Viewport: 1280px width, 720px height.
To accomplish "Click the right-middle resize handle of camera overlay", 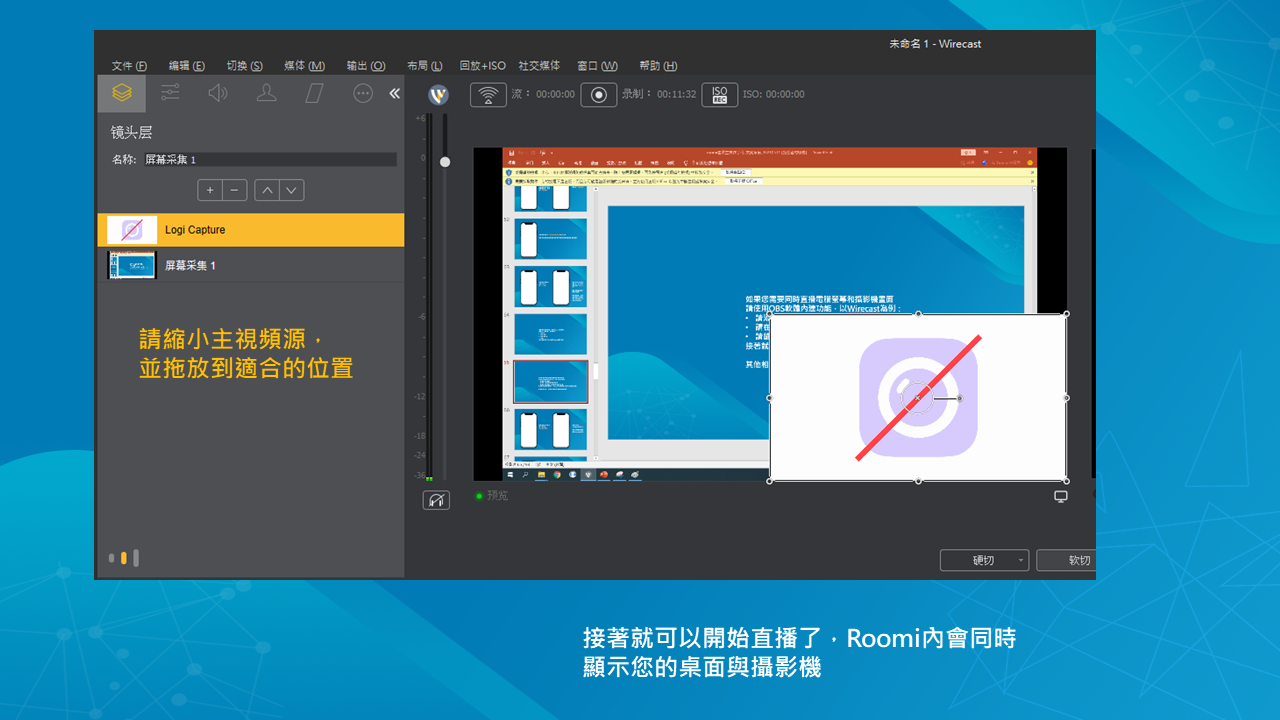I will 1066,398.
